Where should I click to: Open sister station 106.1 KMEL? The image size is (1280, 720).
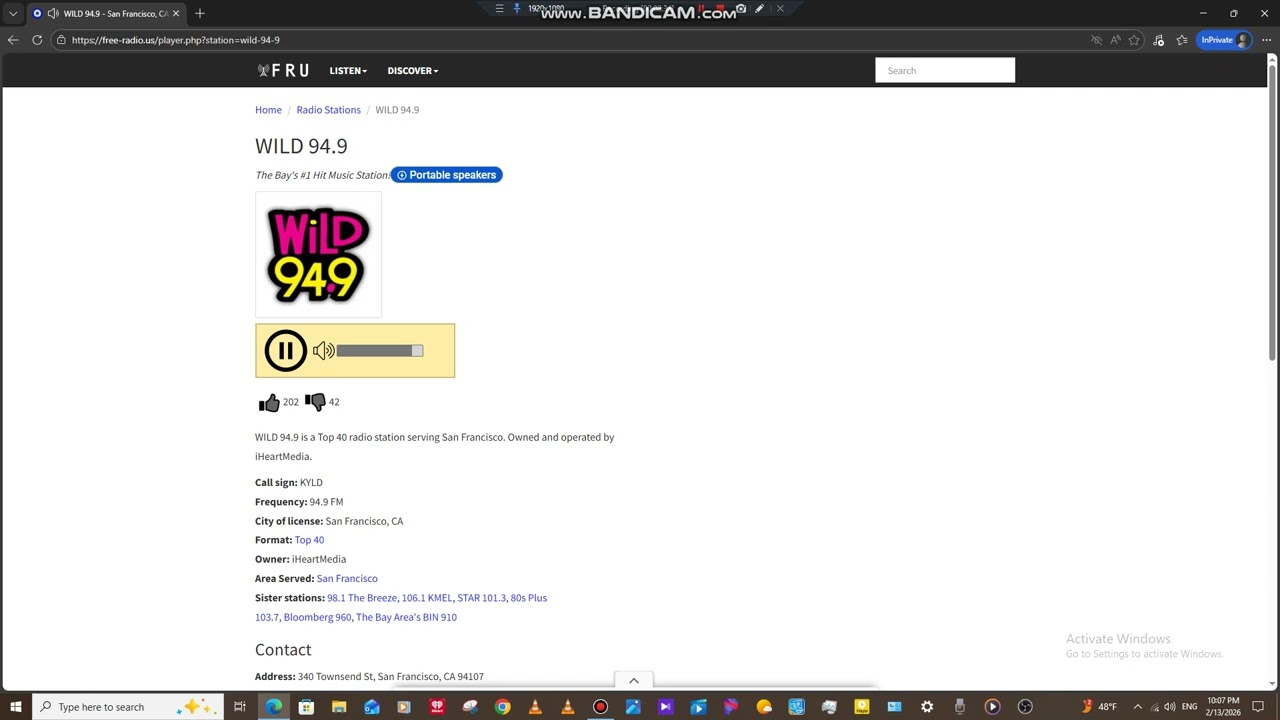pyautogui.click(x=427, y=598)
